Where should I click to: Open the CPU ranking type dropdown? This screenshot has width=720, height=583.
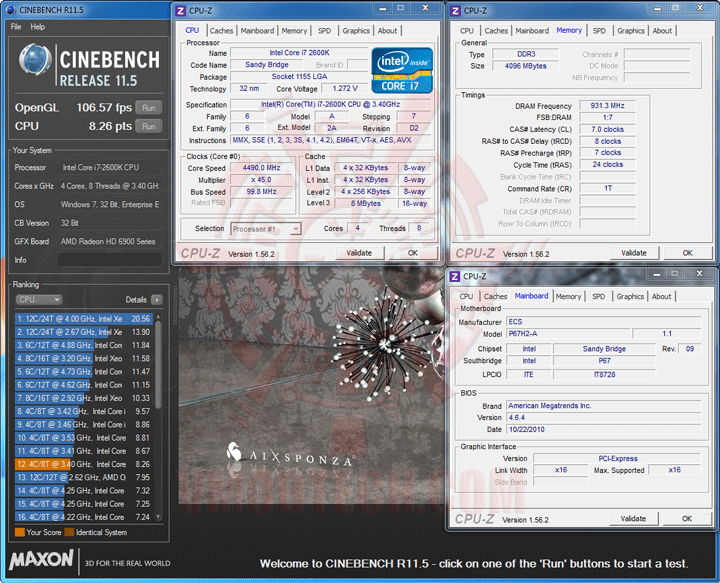[39, 300]
